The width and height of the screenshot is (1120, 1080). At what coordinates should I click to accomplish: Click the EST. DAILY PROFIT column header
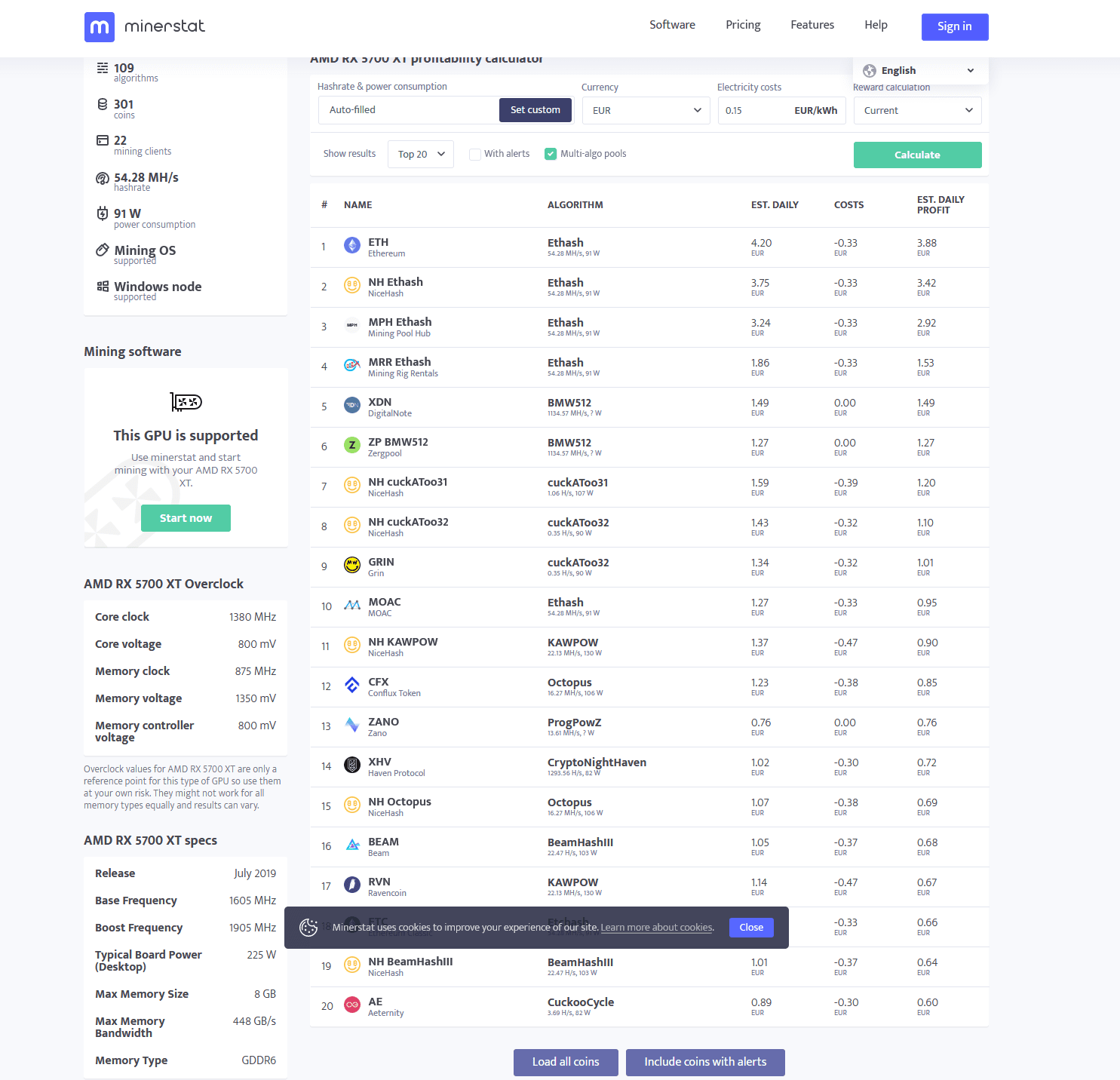(x=940, y=205)
